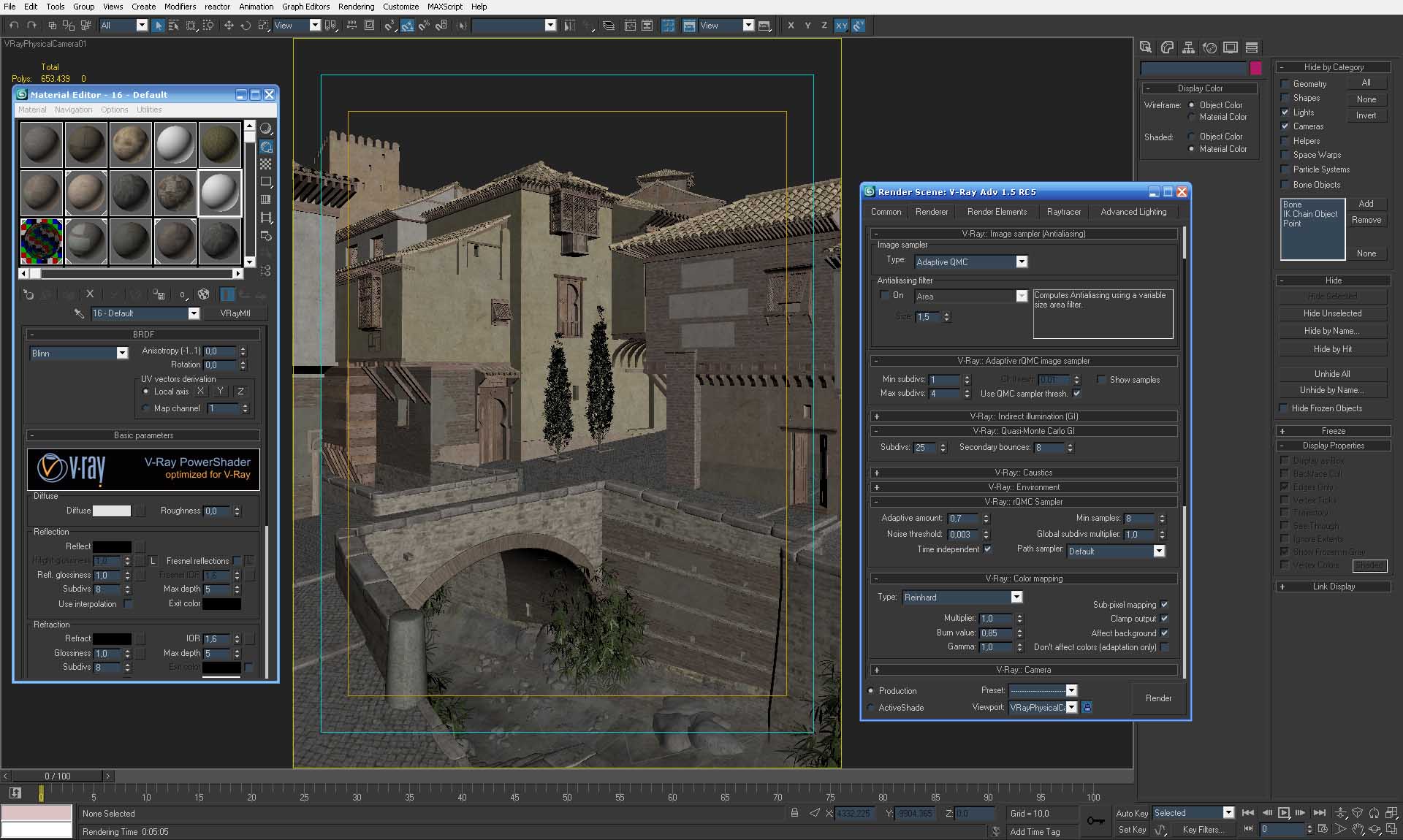Click the Diffuse color swatch
Viewport: 1403px width, 840px height.
[x=111, y=511]
